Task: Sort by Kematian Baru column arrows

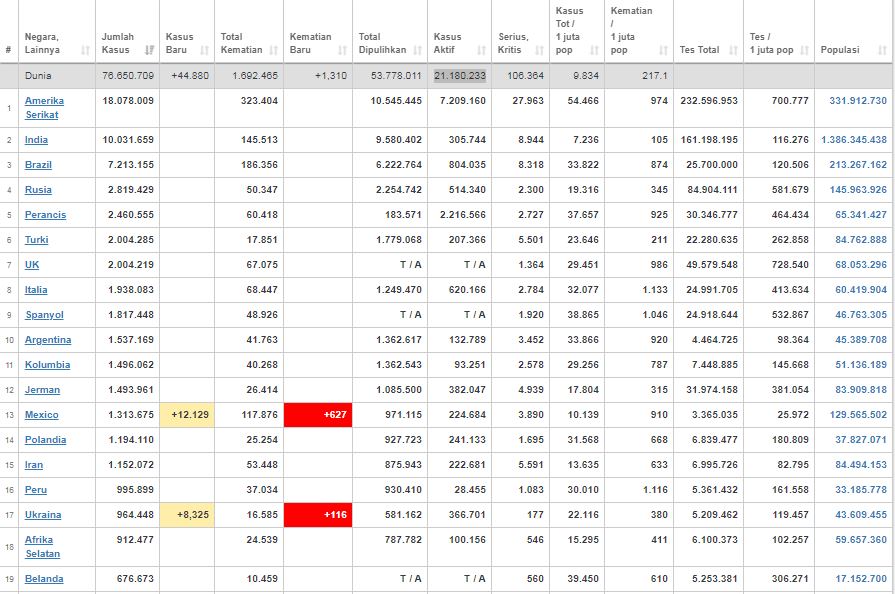Action: (342, 50)
